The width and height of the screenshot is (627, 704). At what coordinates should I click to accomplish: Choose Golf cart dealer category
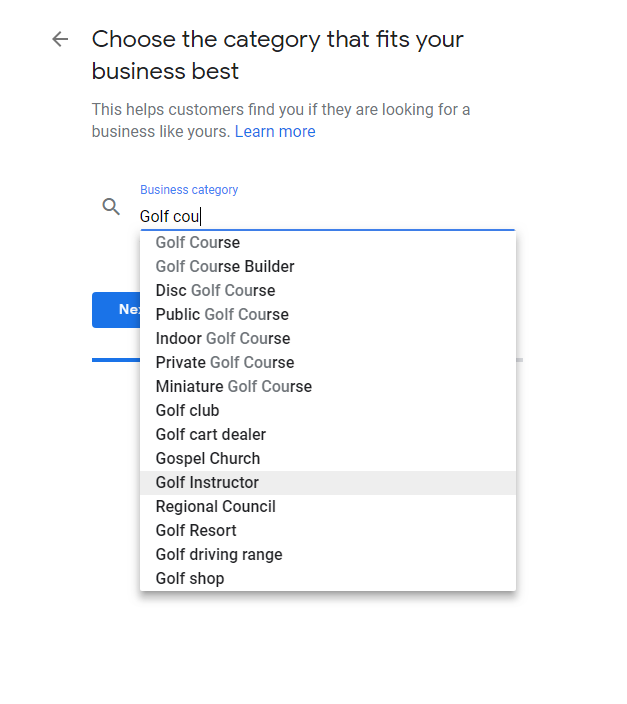click(x=328, y=435)
